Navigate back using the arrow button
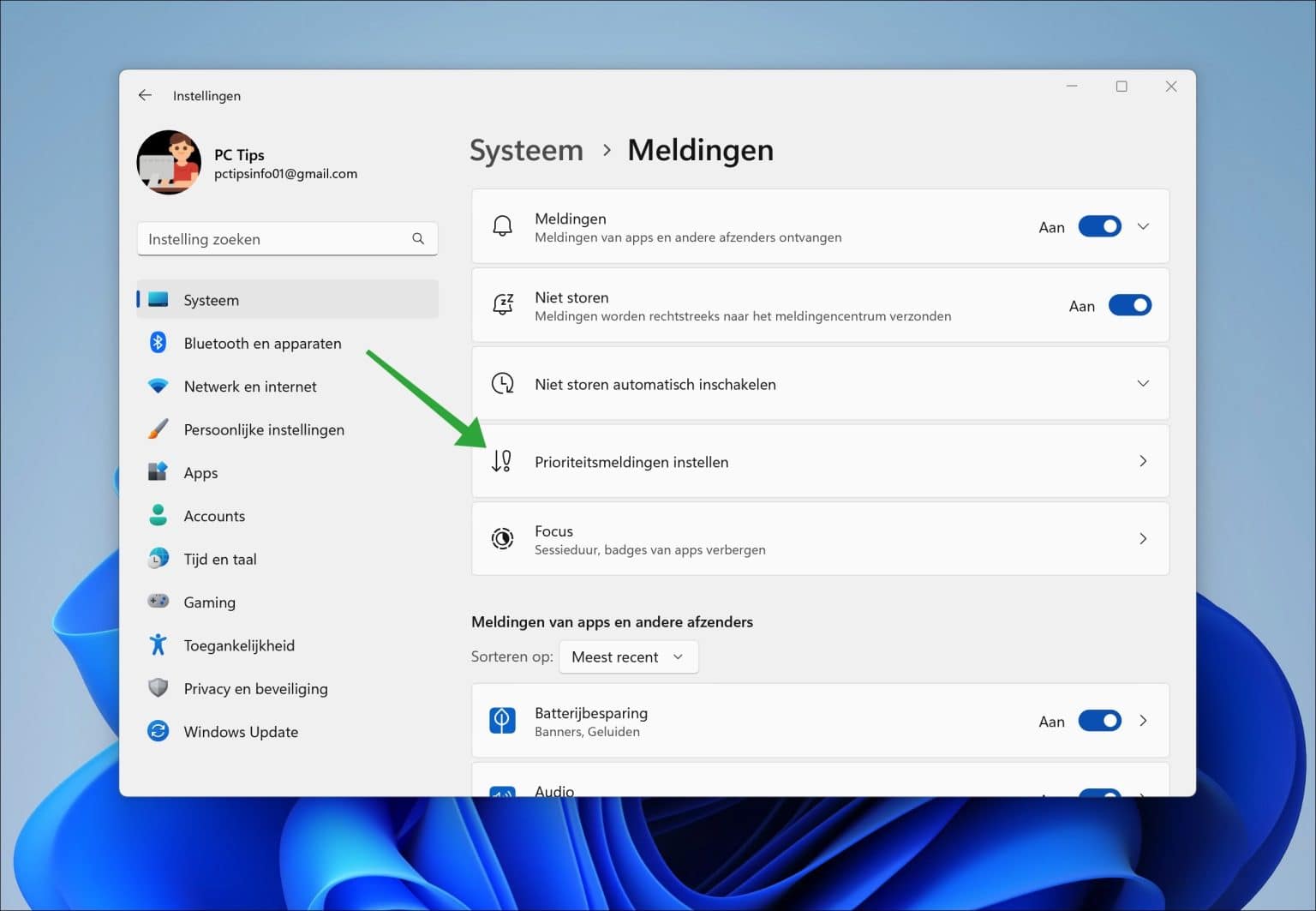This screenshot has height=911, width=1316. (144, 95)
